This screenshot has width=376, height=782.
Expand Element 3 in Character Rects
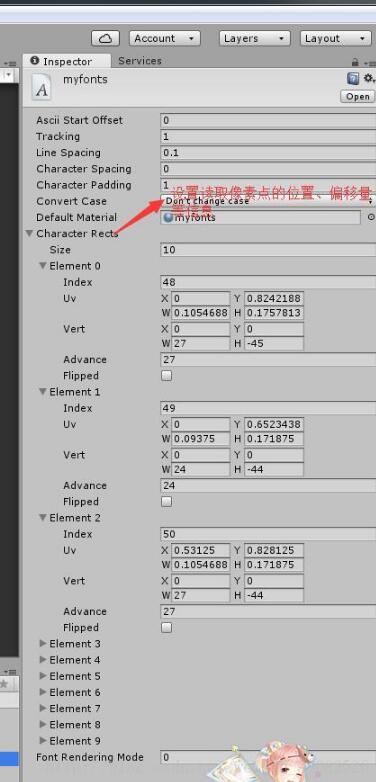[x=43, y=643]
